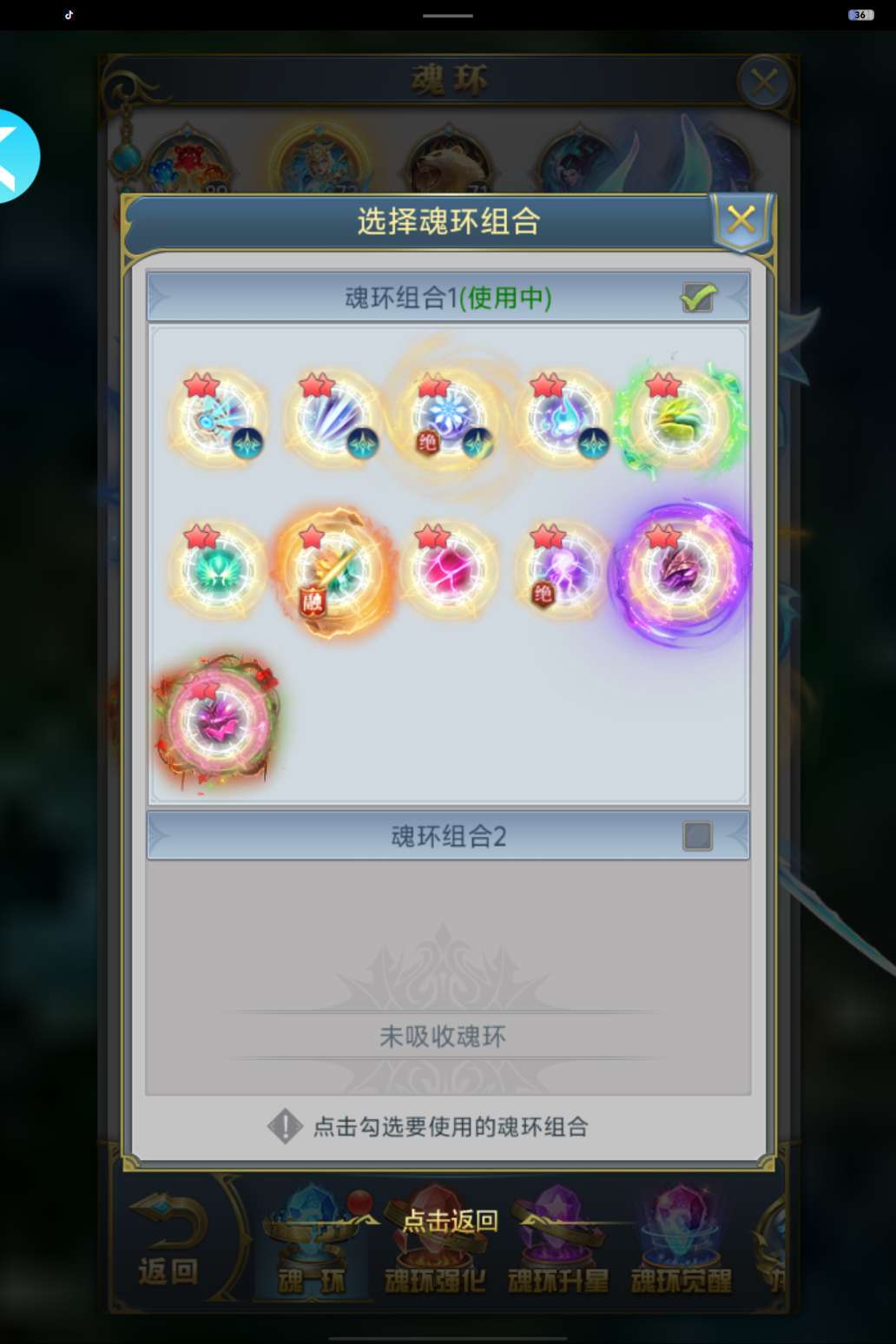Click the 返回 back button

168,1242
